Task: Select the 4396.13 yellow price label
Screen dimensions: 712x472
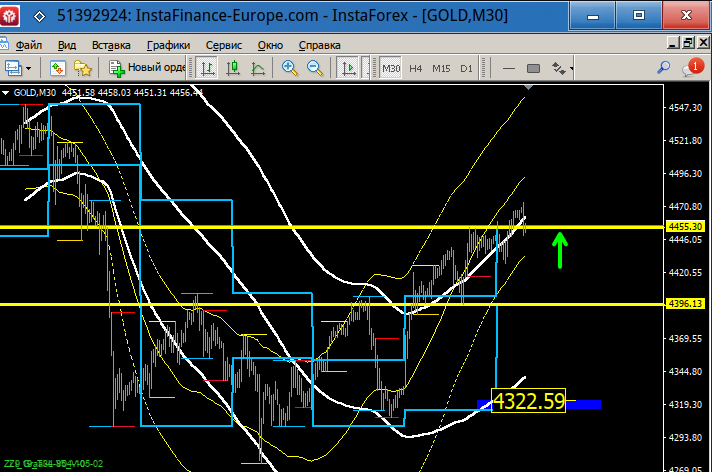Action: coord(685,303)
